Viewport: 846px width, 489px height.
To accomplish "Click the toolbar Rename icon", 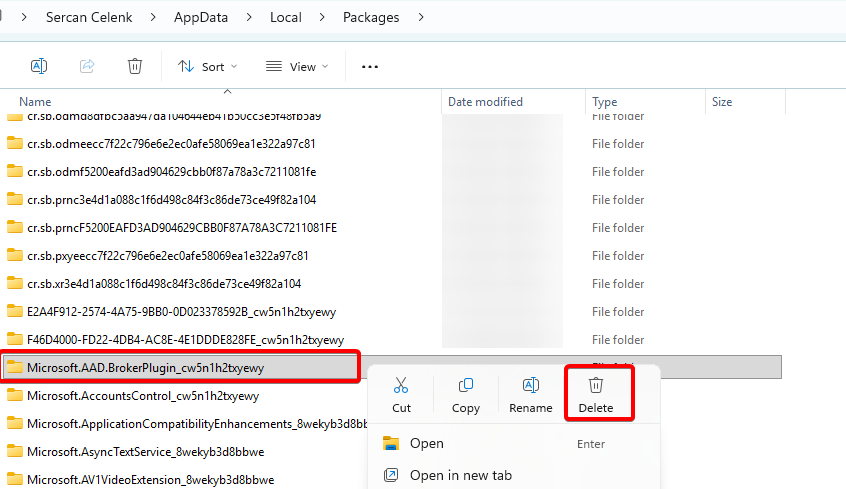I will click(x=39, y=66).
